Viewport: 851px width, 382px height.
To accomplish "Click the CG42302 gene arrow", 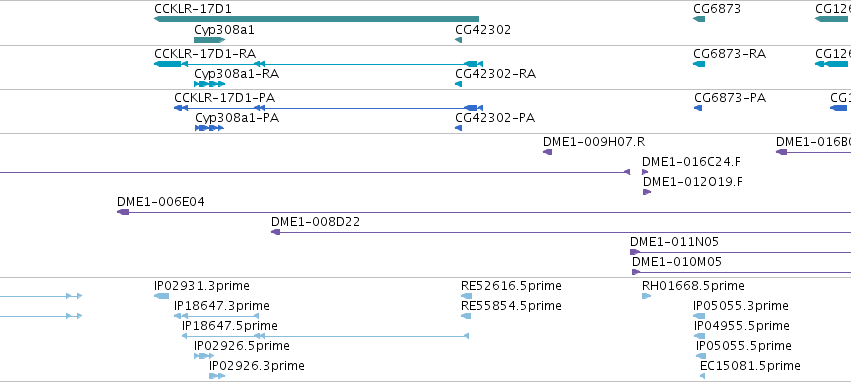I will [x=459, y=40].
